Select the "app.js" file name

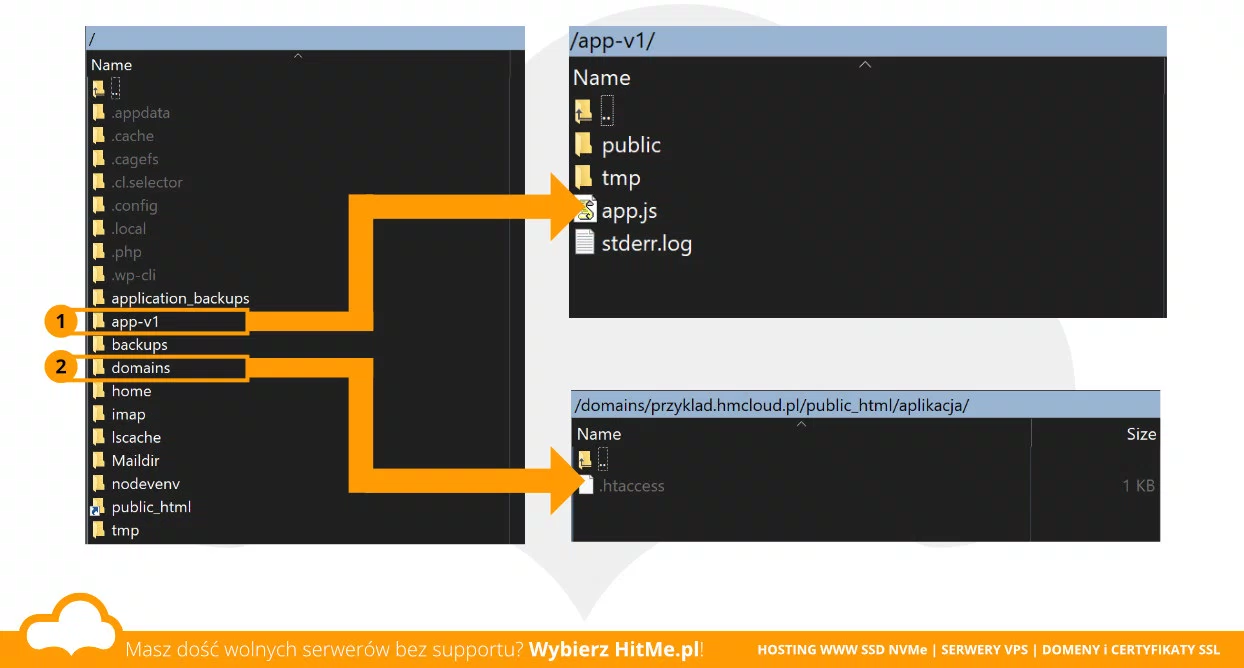pyautogui.click(x=629, y=211)
